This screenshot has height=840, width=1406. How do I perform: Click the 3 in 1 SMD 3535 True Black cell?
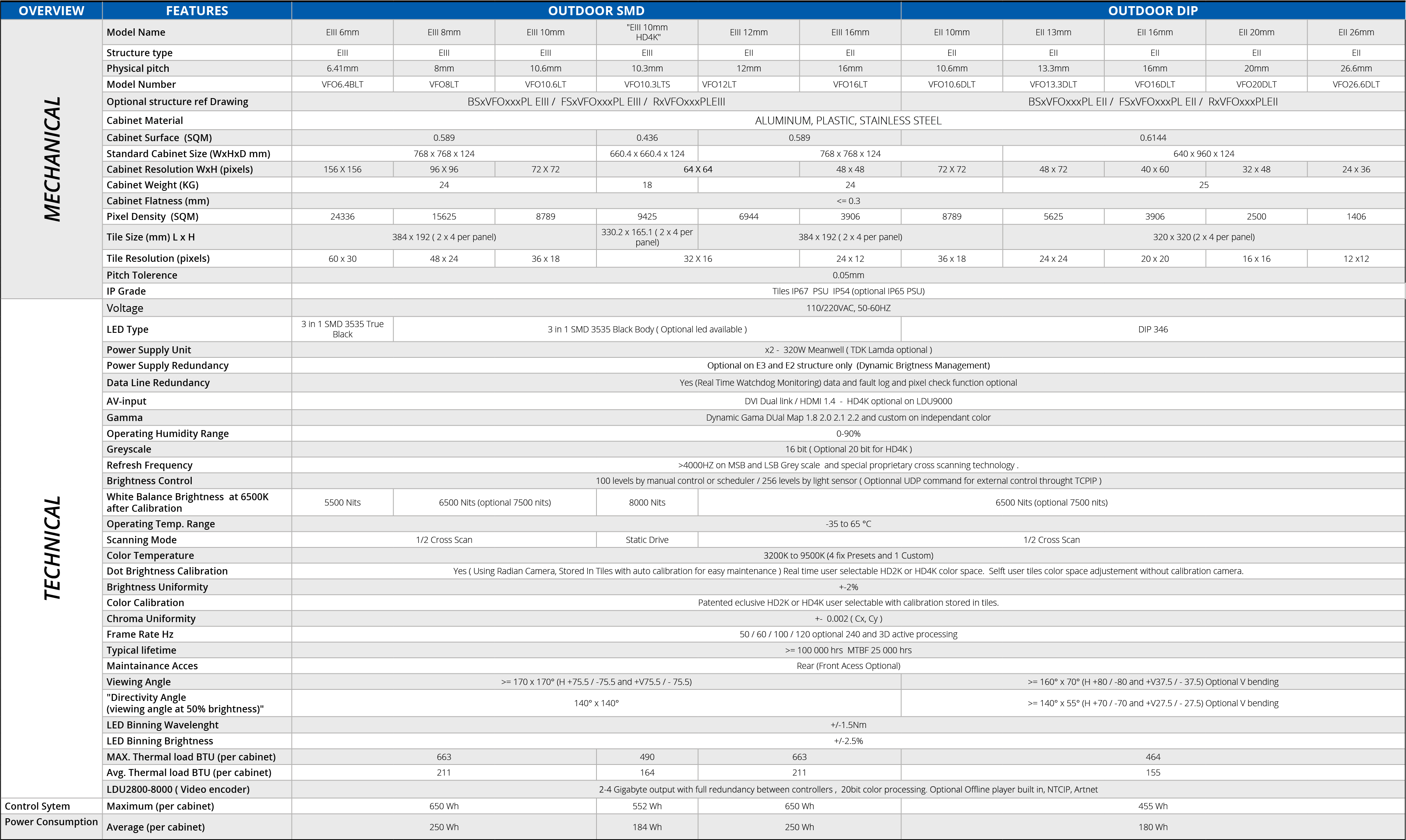[x=343, y=329]
